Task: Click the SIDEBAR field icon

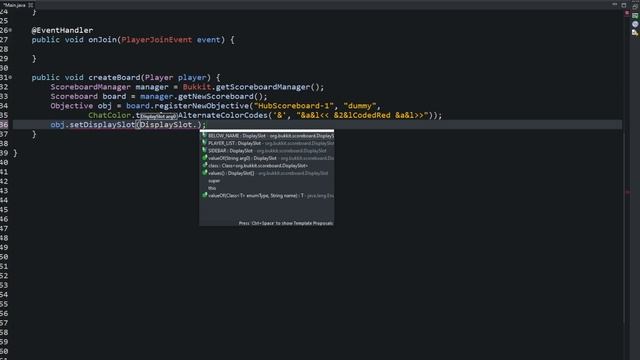Action: pyautogui.click(x=204, y=150)
